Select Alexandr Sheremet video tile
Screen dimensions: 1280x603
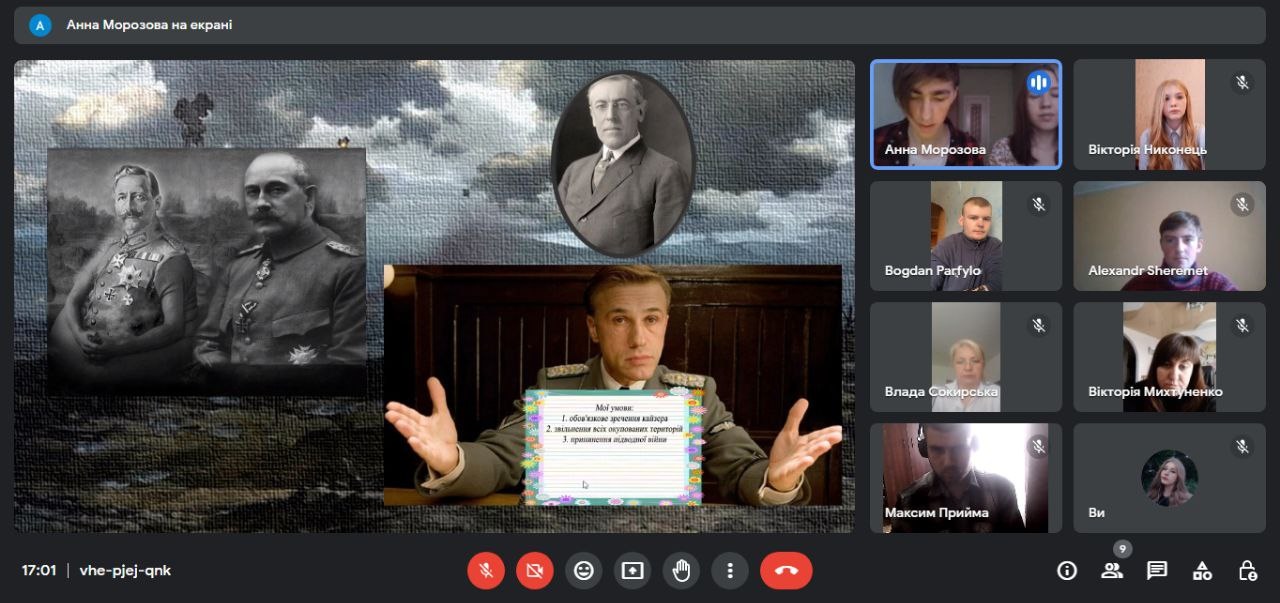(1170, 236)
